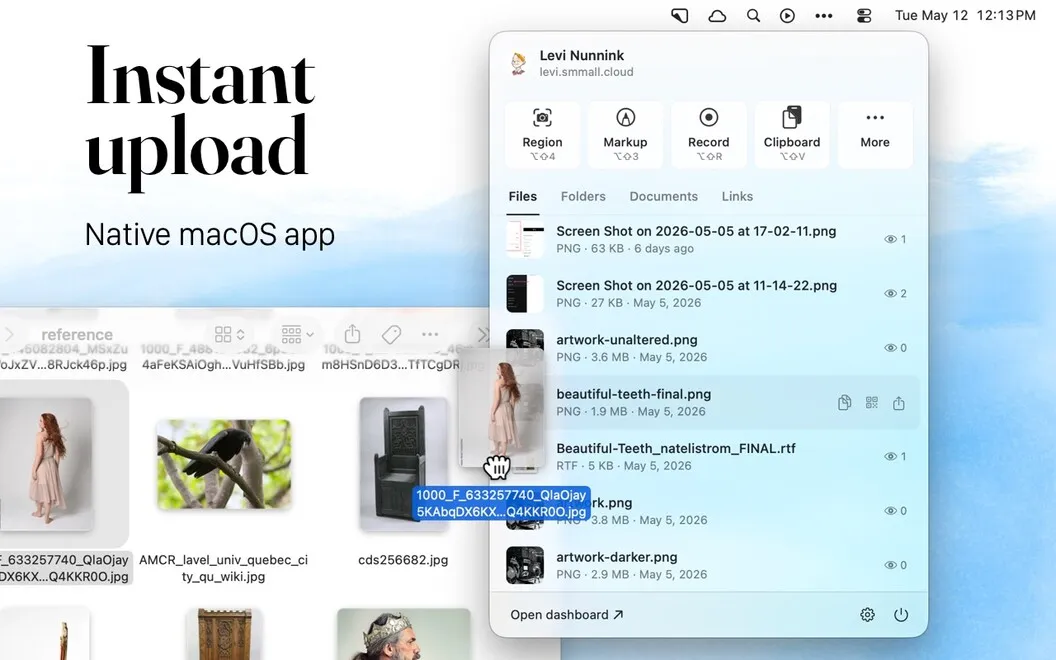Switch to the Files tab
The width and height of the screenshot is (1056, 660).
[523, 197]
